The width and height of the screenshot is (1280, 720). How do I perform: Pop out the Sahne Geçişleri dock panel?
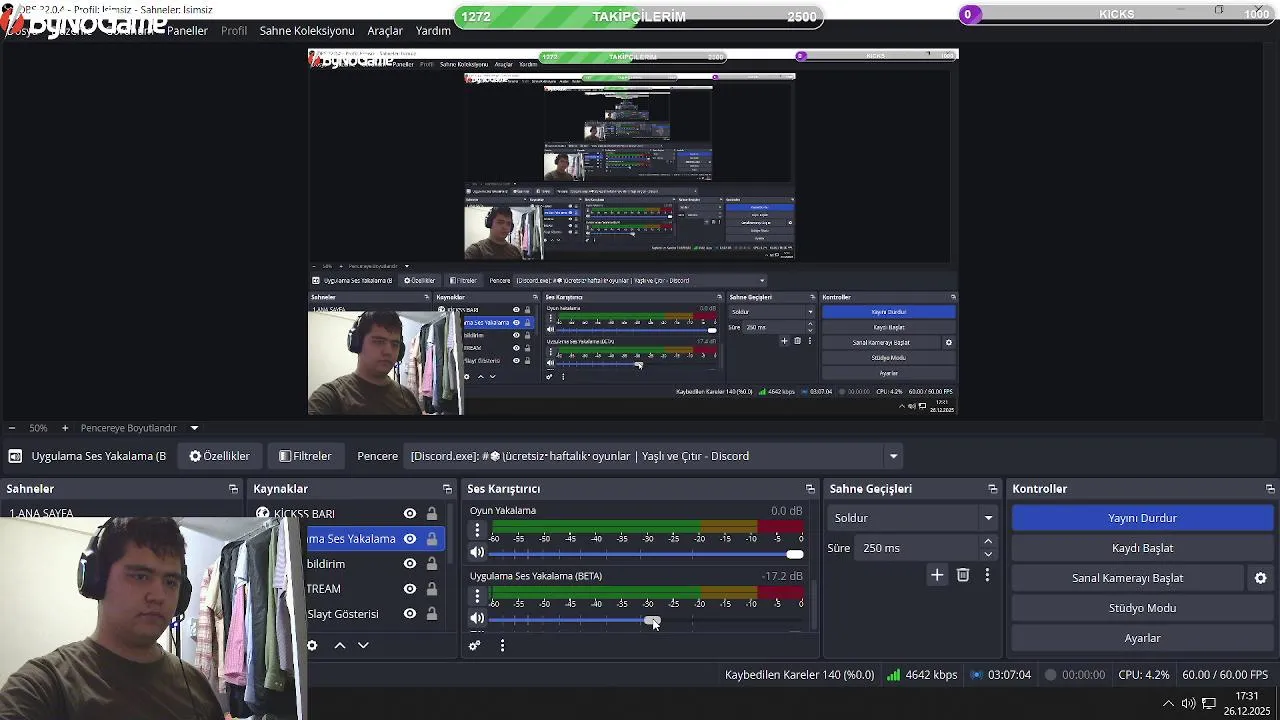pyautogui.click(x=992, y=489)
